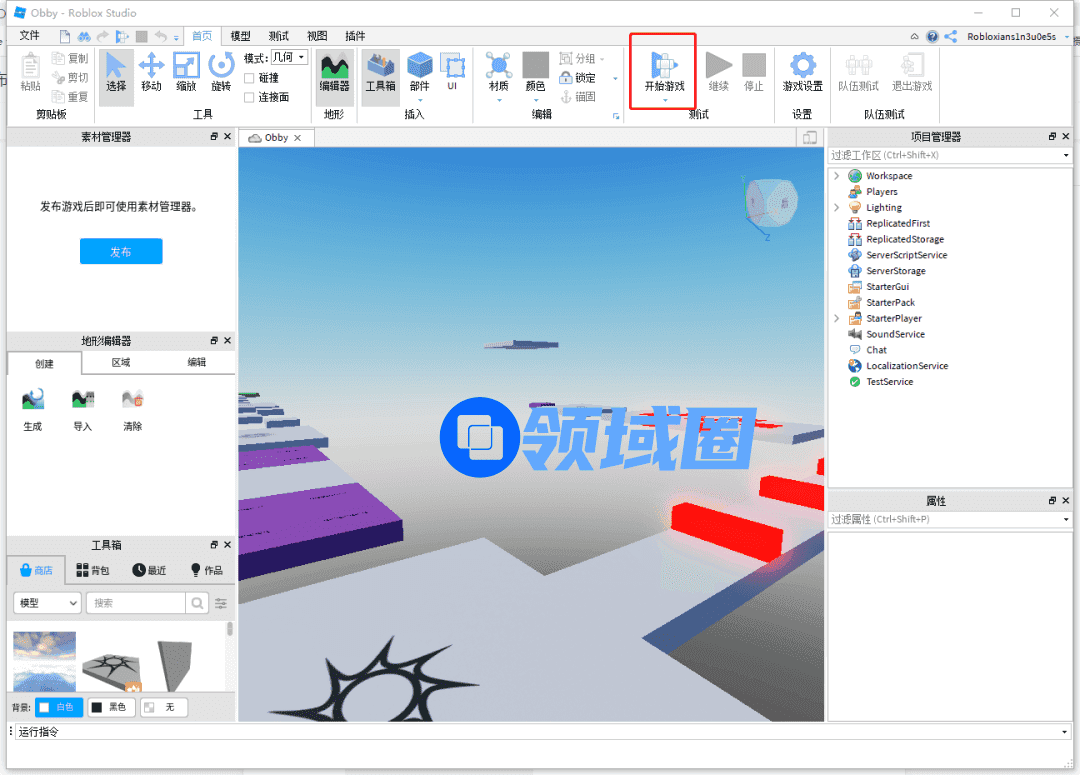The image size is (1080, 775).
Task: Open the 模式 几何 dropdown
Action: (289, 58)
